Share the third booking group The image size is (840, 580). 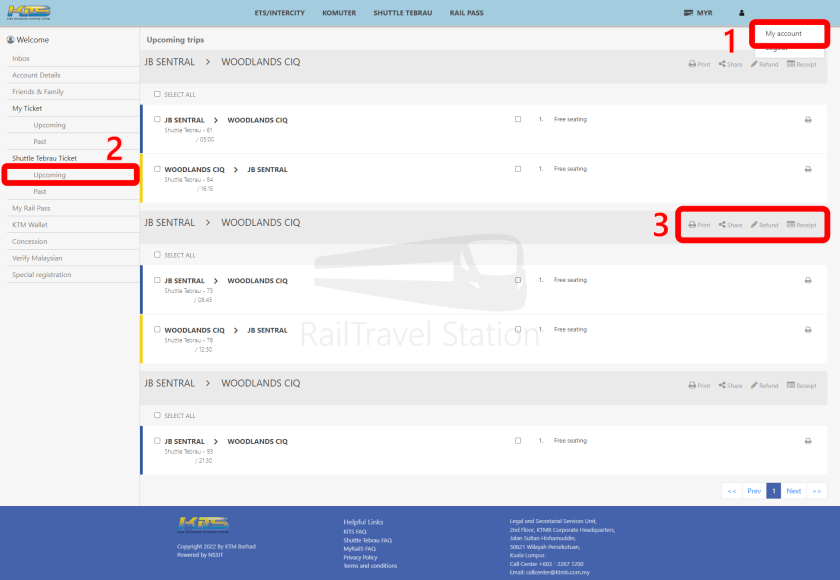pyautogui.click(x=731, y=386)
